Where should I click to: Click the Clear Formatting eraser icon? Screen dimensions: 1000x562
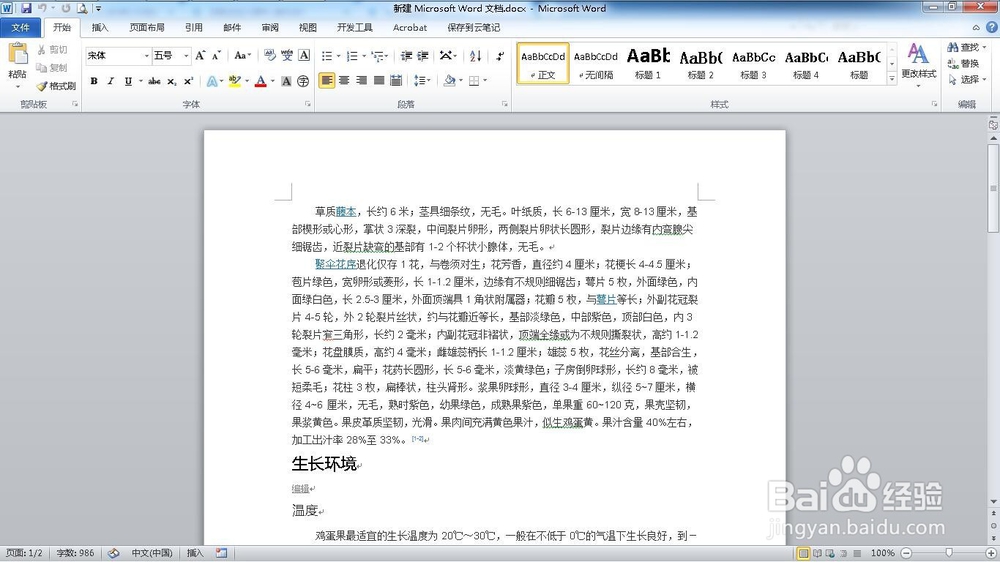click(270, 55)
